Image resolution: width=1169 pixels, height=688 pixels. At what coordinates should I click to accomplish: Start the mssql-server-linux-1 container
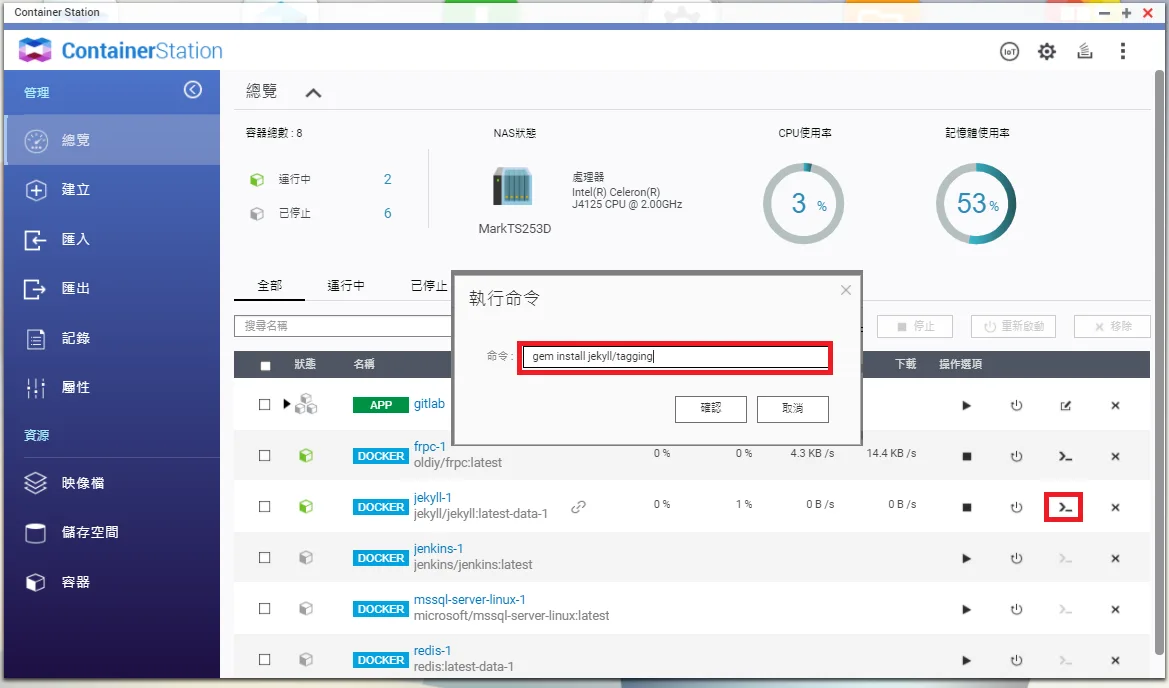pyautogui.click(x=966, y=610)
